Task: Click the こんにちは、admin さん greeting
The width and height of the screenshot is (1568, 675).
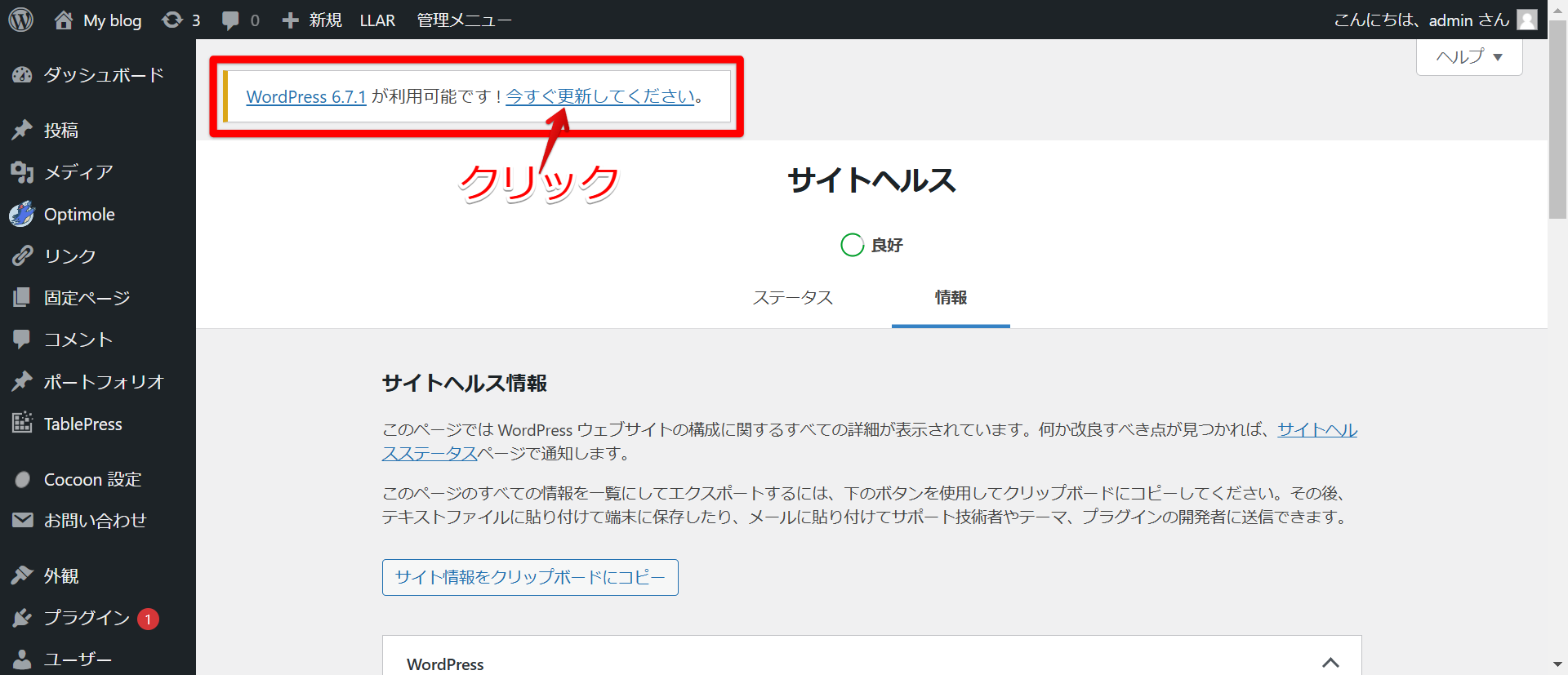Action: [x=1421, y=20]
